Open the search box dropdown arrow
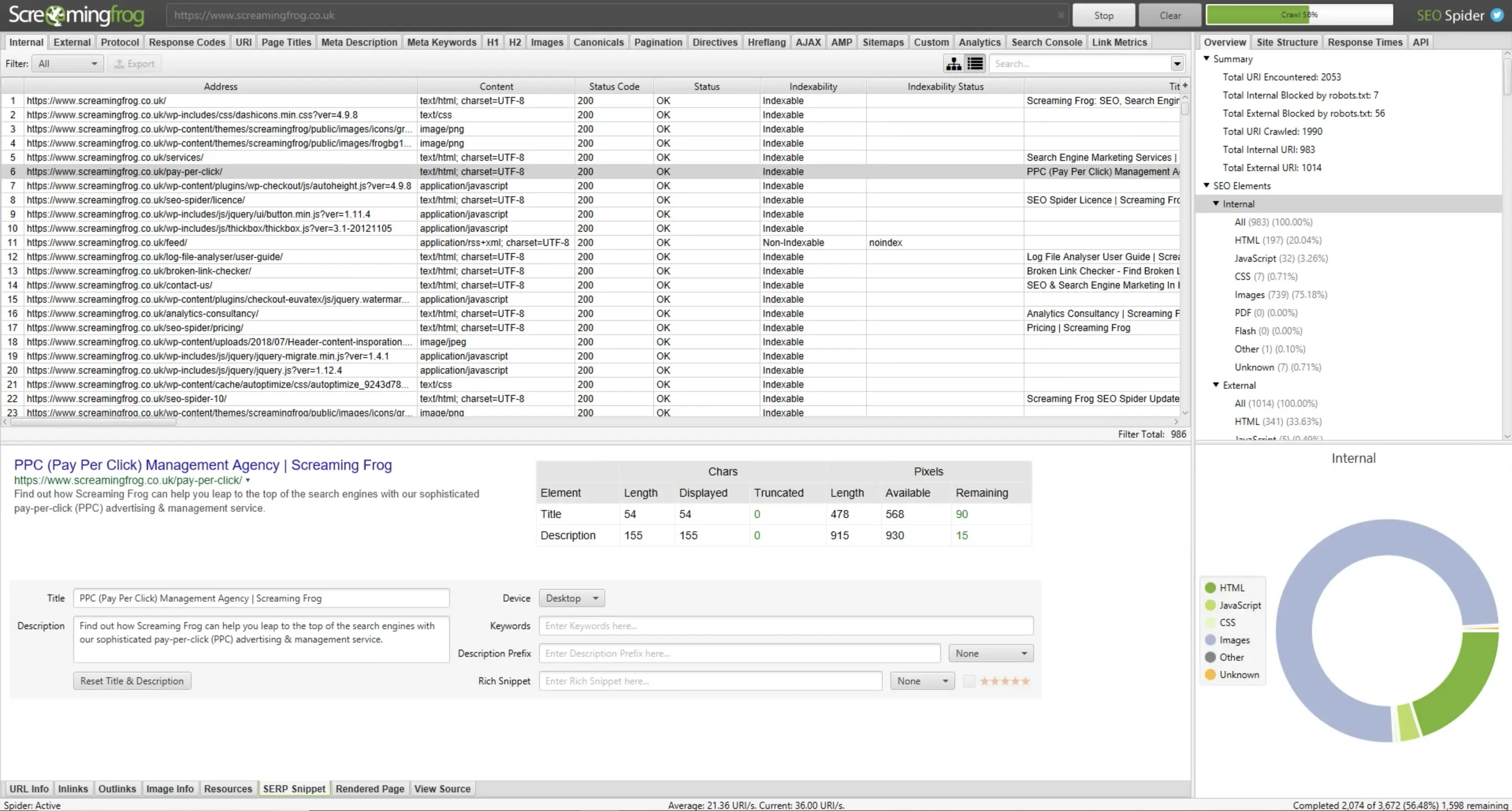This screenshot has width=1512, height=811. [x=1177, y=64]
